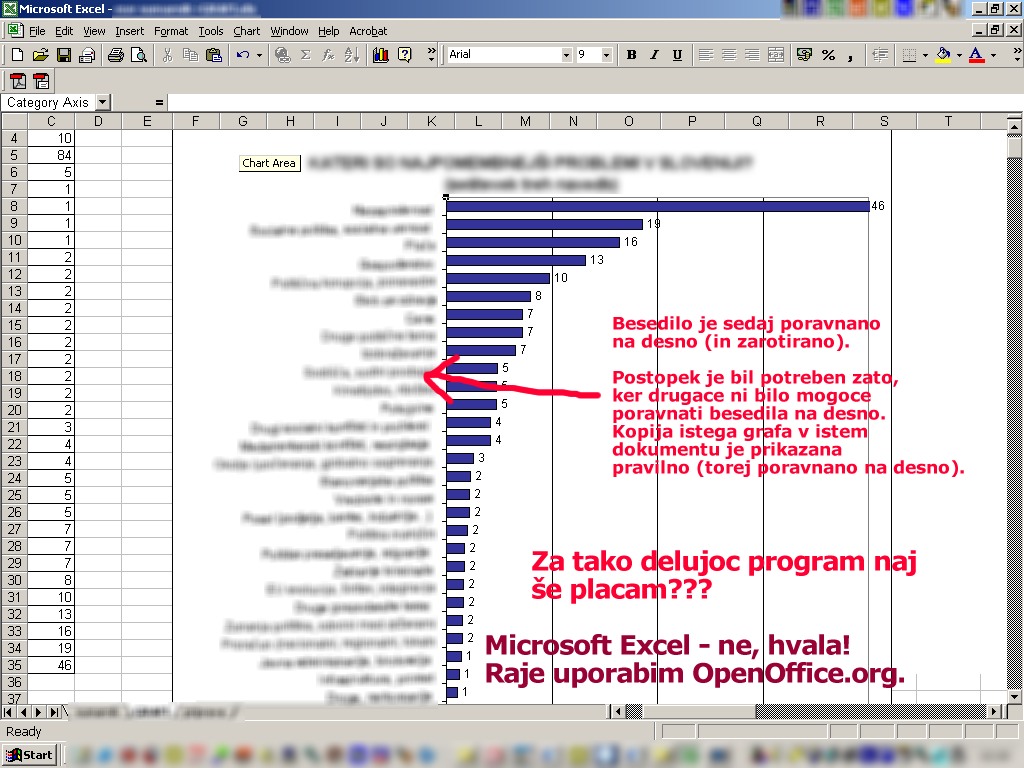Apply Currency style icon
Screen dimensions: 1024x768
coord(805,55)
